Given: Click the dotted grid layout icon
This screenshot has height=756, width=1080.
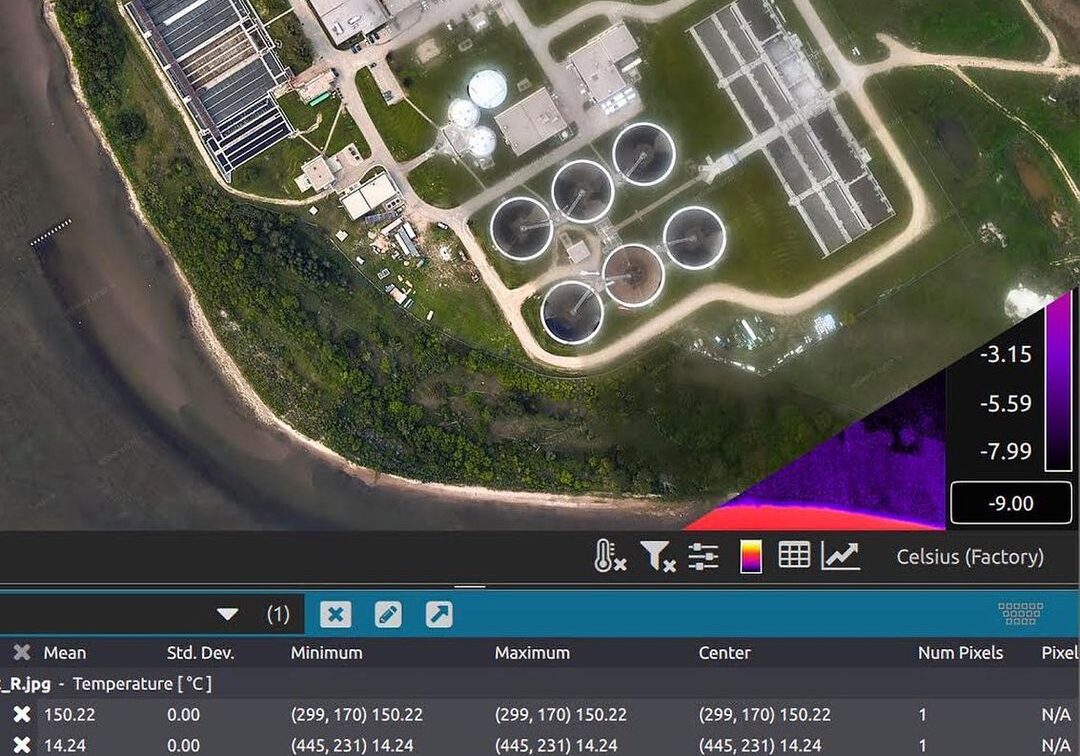Looking at the screenshot, I should click(1019, 614).
